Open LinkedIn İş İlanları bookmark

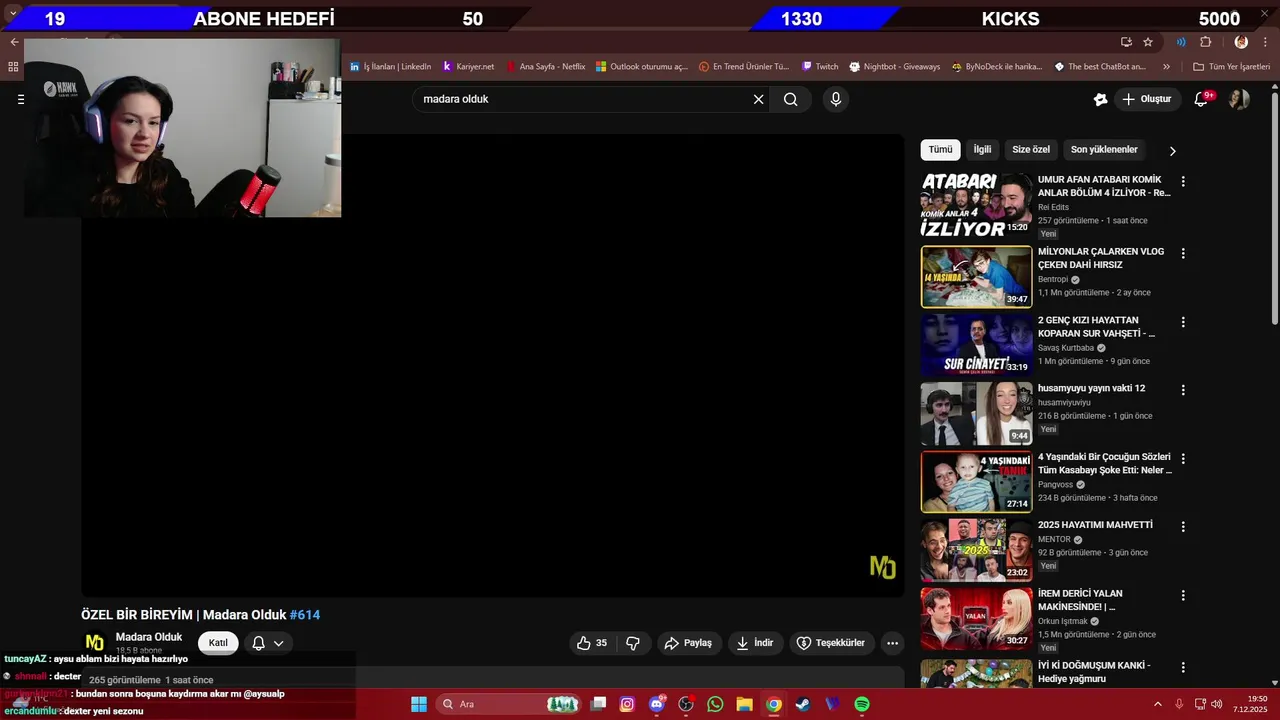click(x=390, y=67)
